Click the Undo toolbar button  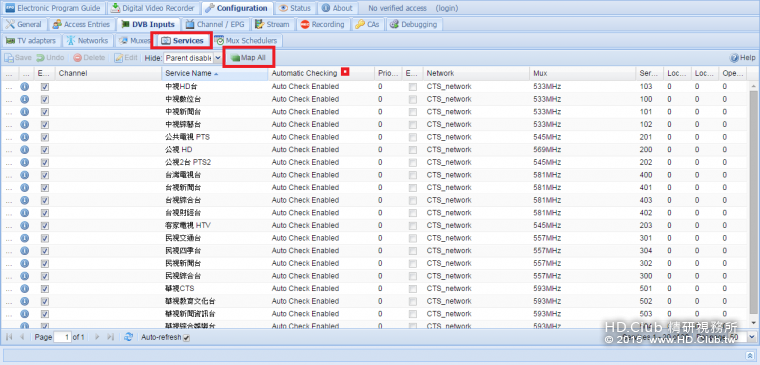tap(50, 58)
